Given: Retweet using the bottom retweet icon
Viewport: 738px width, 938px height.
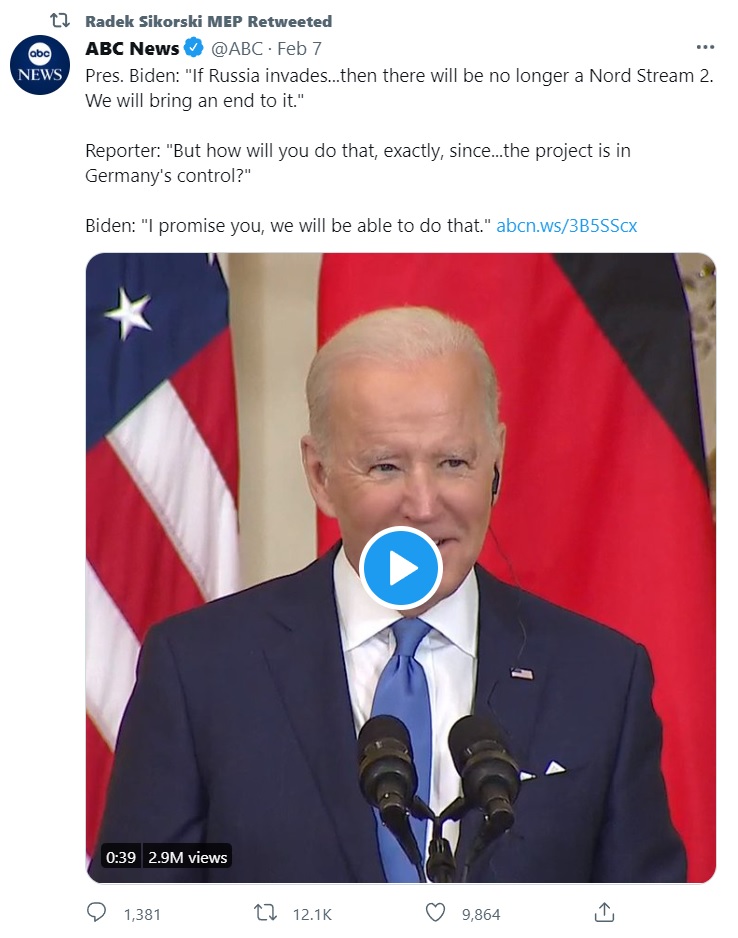Looking at the screenshot, I should point(266,913).
